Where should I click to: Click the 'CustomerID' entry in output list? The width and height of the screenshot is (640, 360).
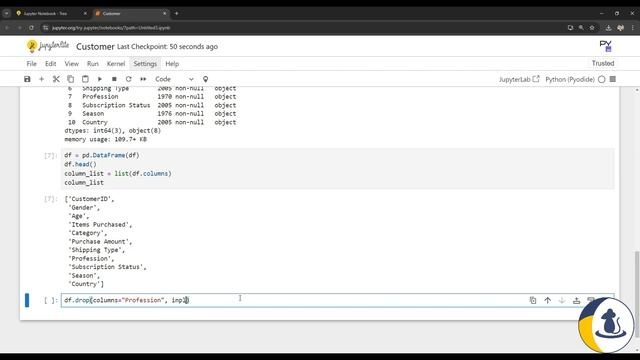pos(91,199)
